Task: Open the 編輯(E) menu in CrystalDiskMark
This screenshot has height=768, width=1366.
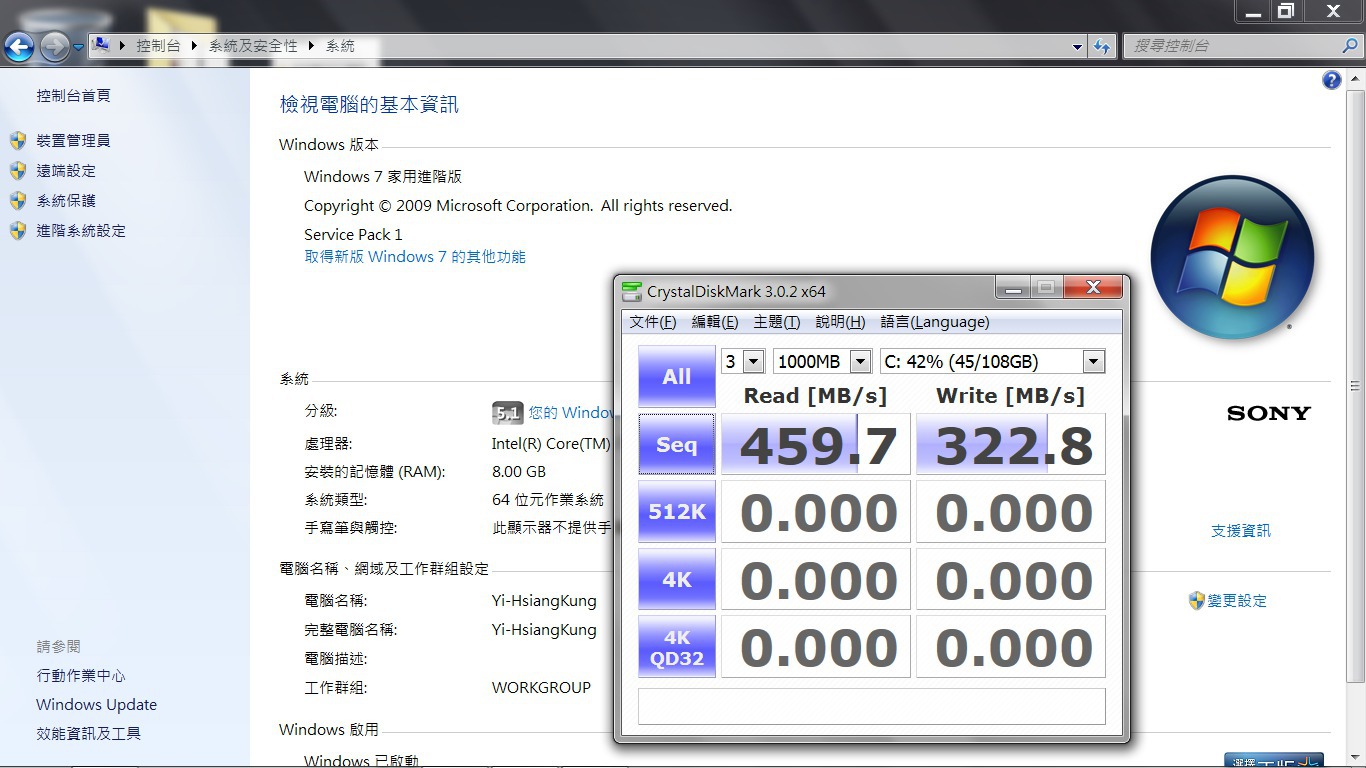Action: (715, 322)
